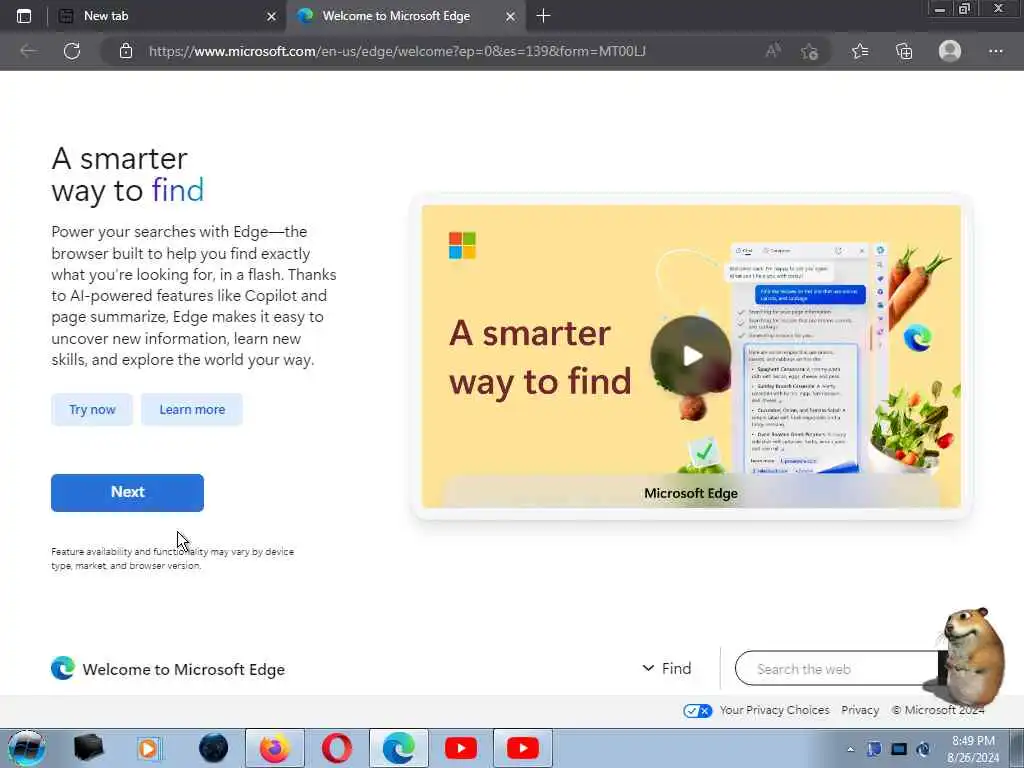The height and width of the screenshot is (768, 1024).
Task: Click the 'A smarter way to find' heading
Action: point(128,175)
